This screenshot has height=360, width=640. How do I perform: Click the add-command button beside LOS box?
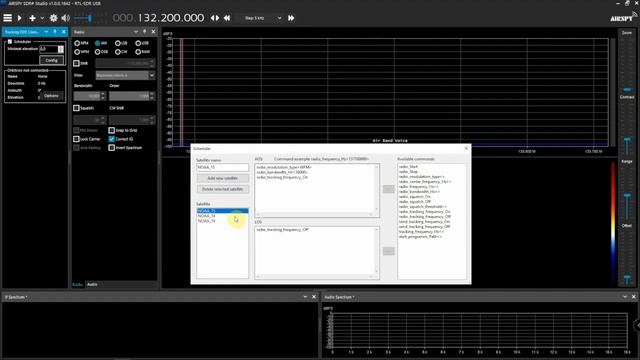point(389,251)
